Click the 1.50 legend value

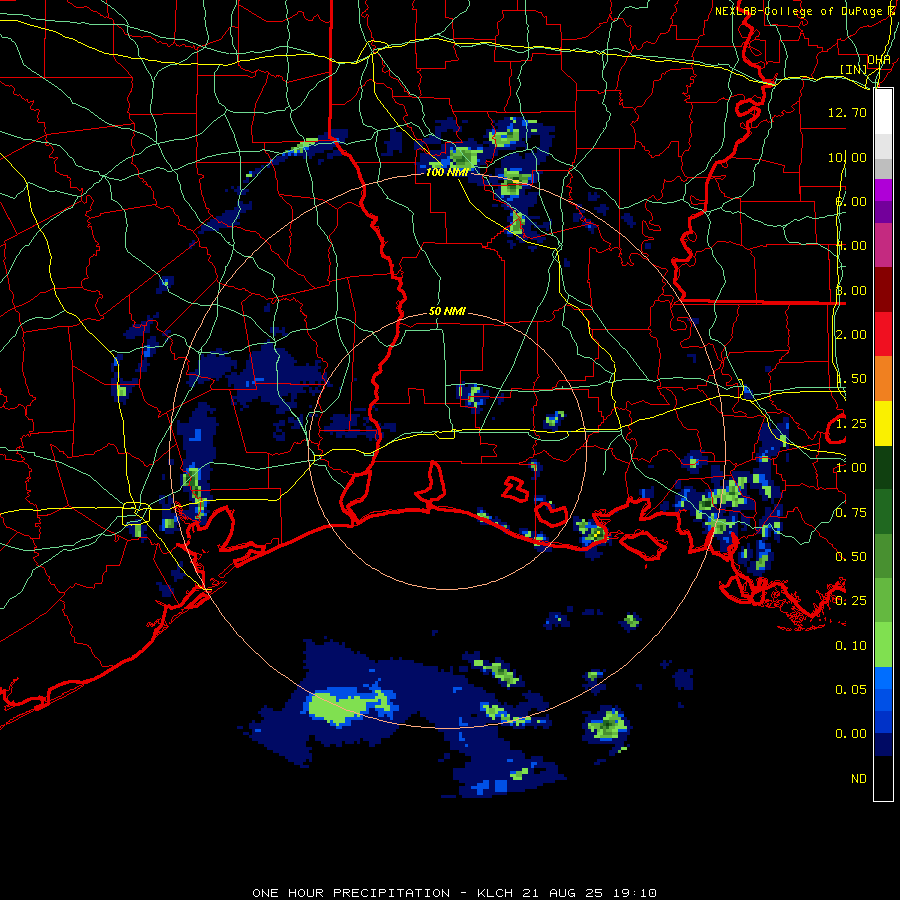(851, 379)
